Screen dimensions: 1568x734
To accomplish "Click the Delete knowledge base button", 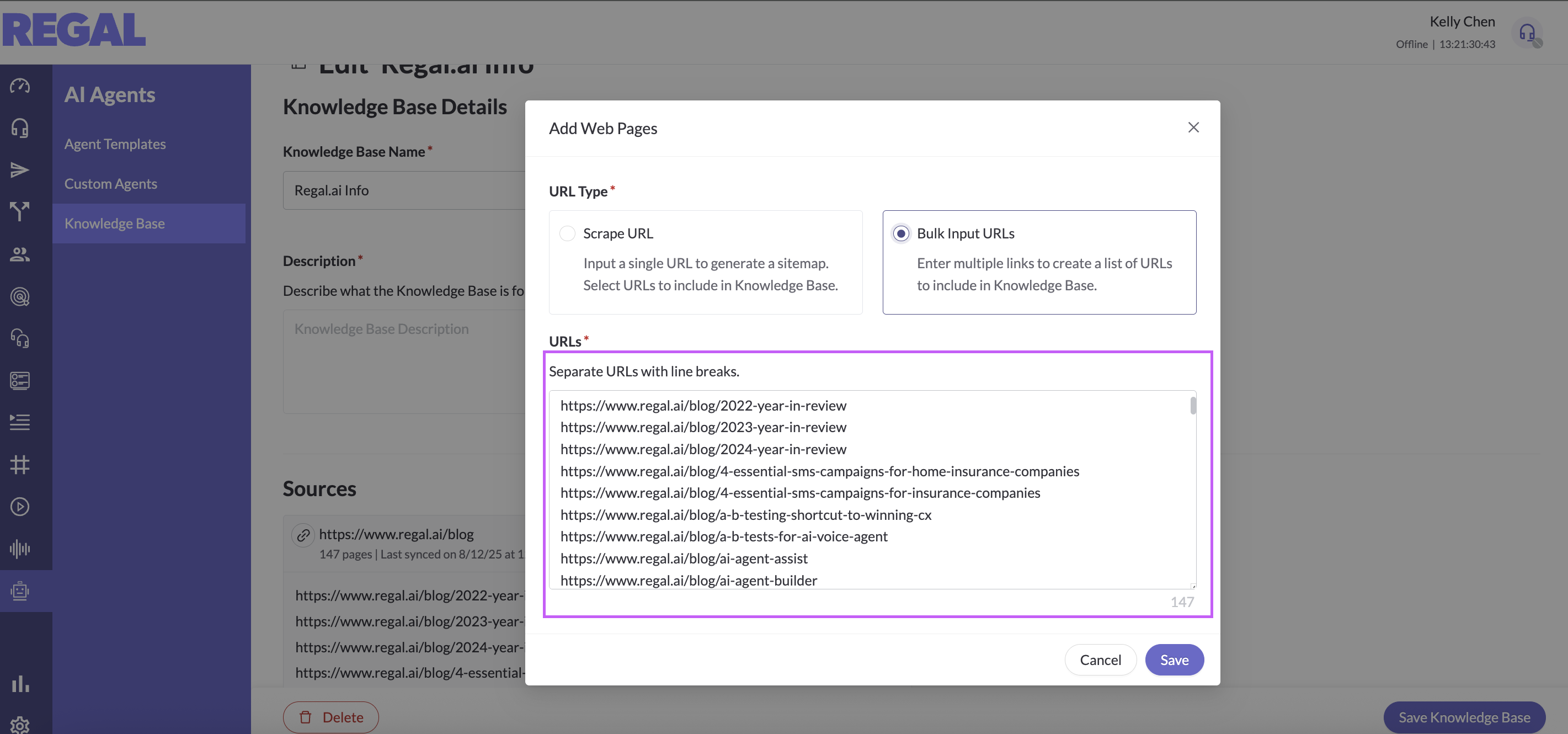I will [x=330, y=717].
